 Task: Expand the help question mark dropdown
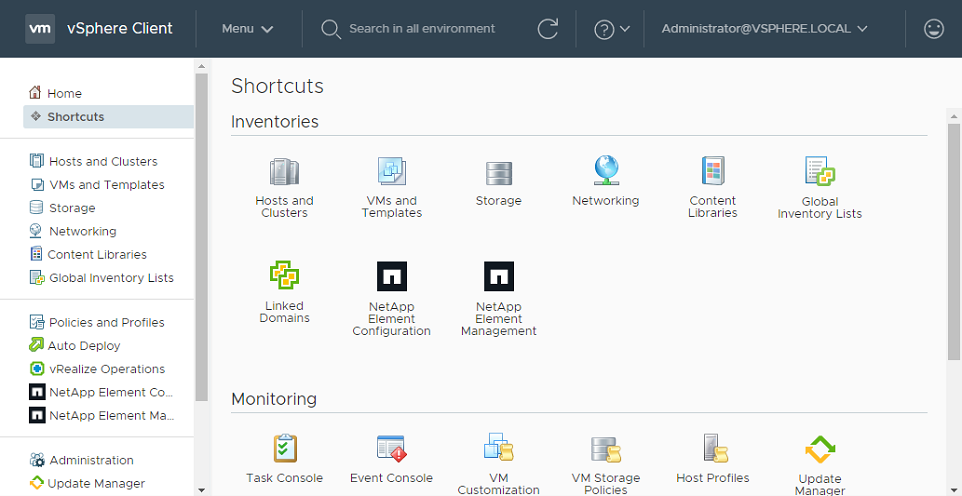point(612,29)
